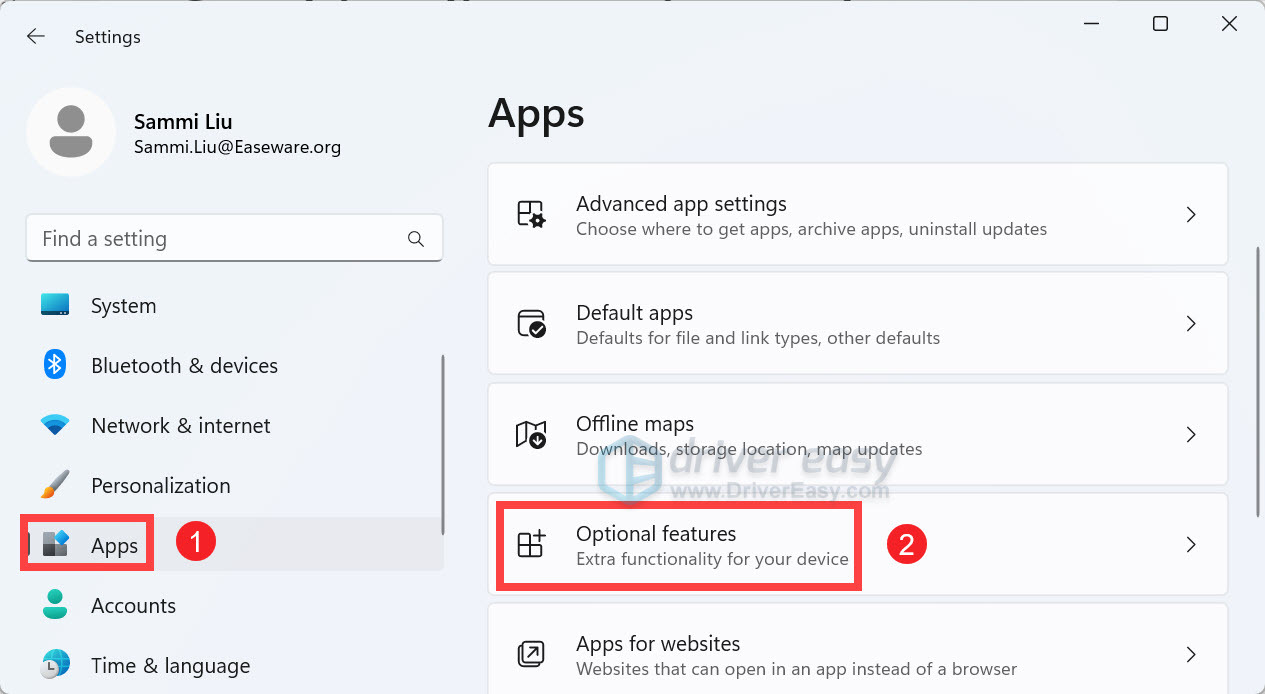The width and height of the screenshot is (1265, 694).
Task: Click the user profile avatar picture
Action: [70, 132]
